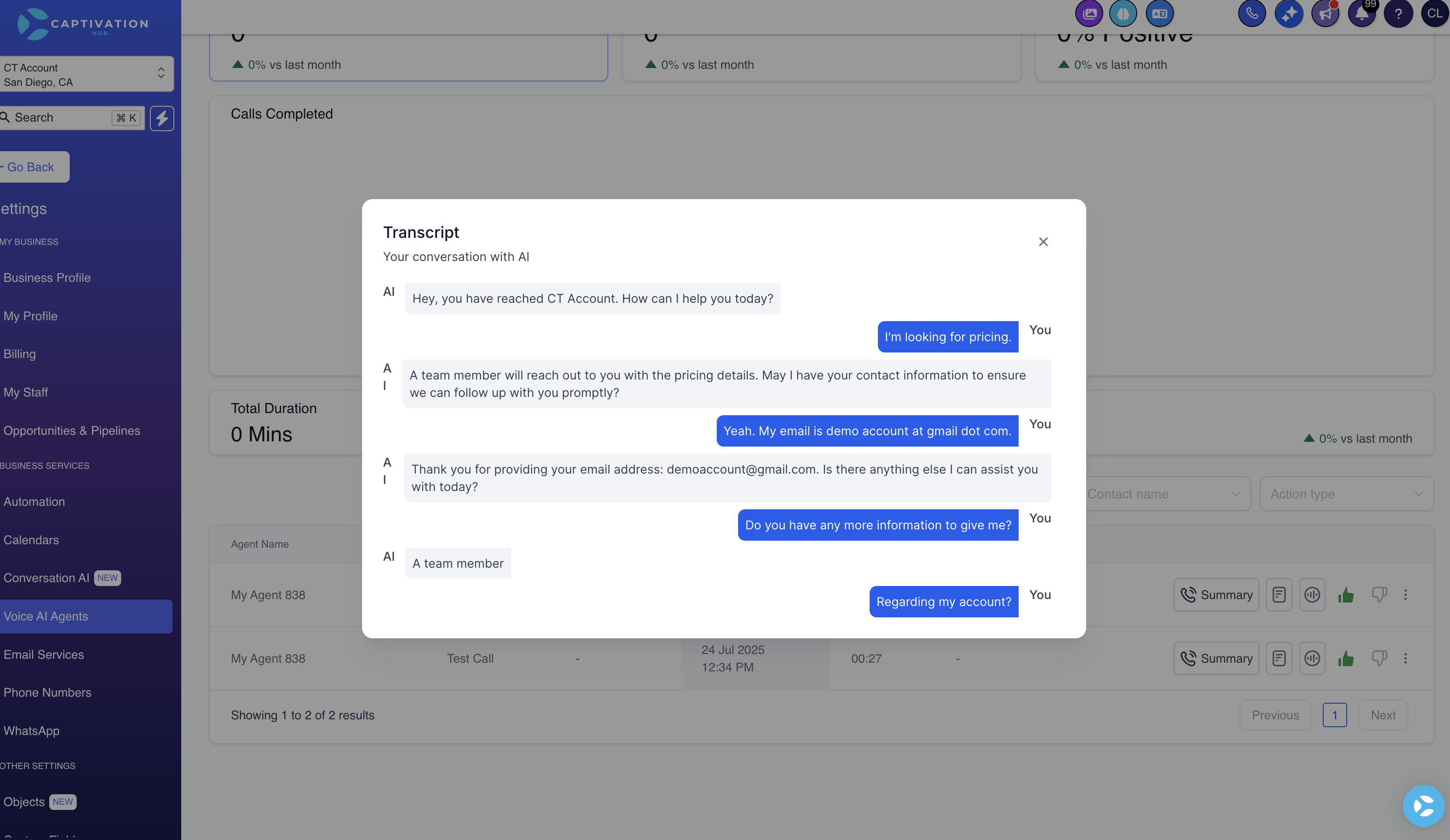Thumbs down the Test Call row
The image size is (1450, 840).
tap(1379, 658)
